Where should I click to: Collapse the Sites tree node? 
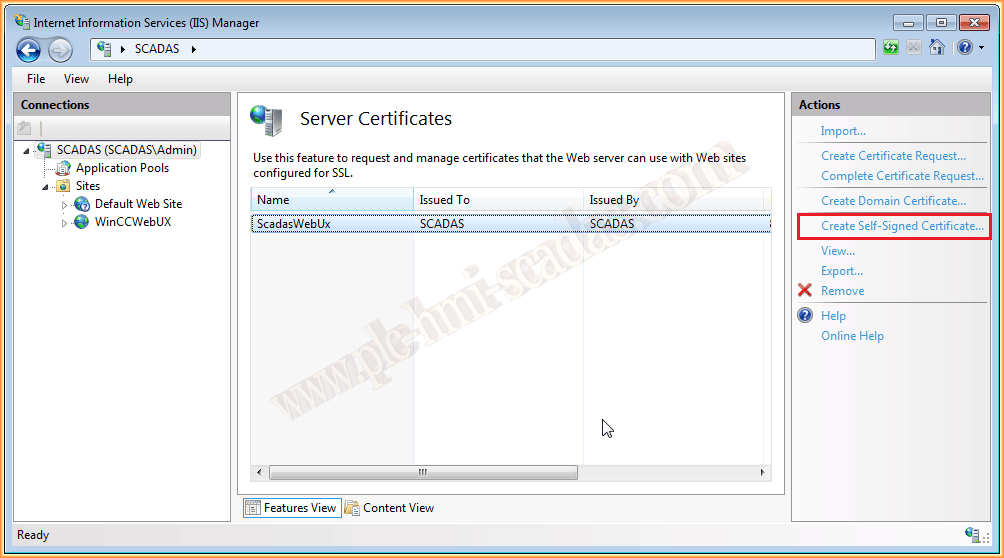coord(45,187)
